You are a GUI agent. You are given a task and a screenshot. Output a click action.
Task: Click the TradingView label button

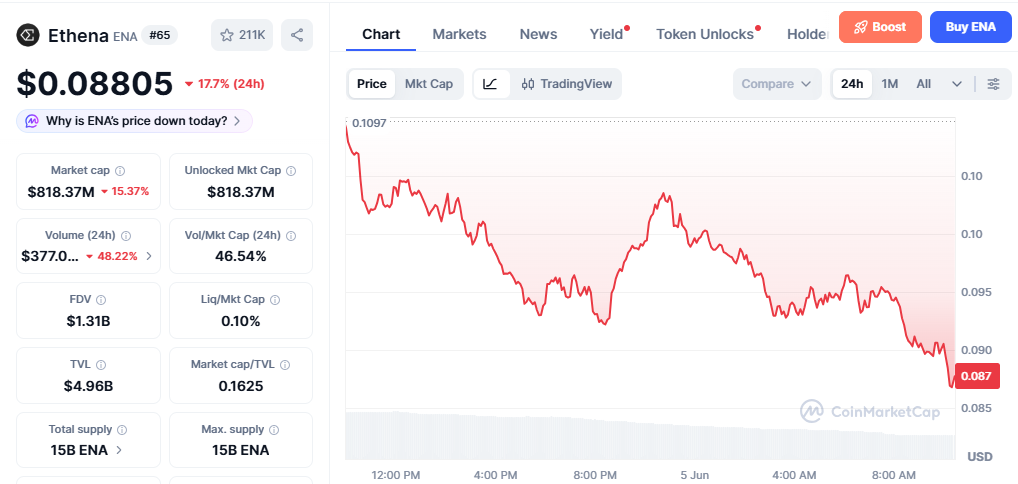click(x=569, y=84)
